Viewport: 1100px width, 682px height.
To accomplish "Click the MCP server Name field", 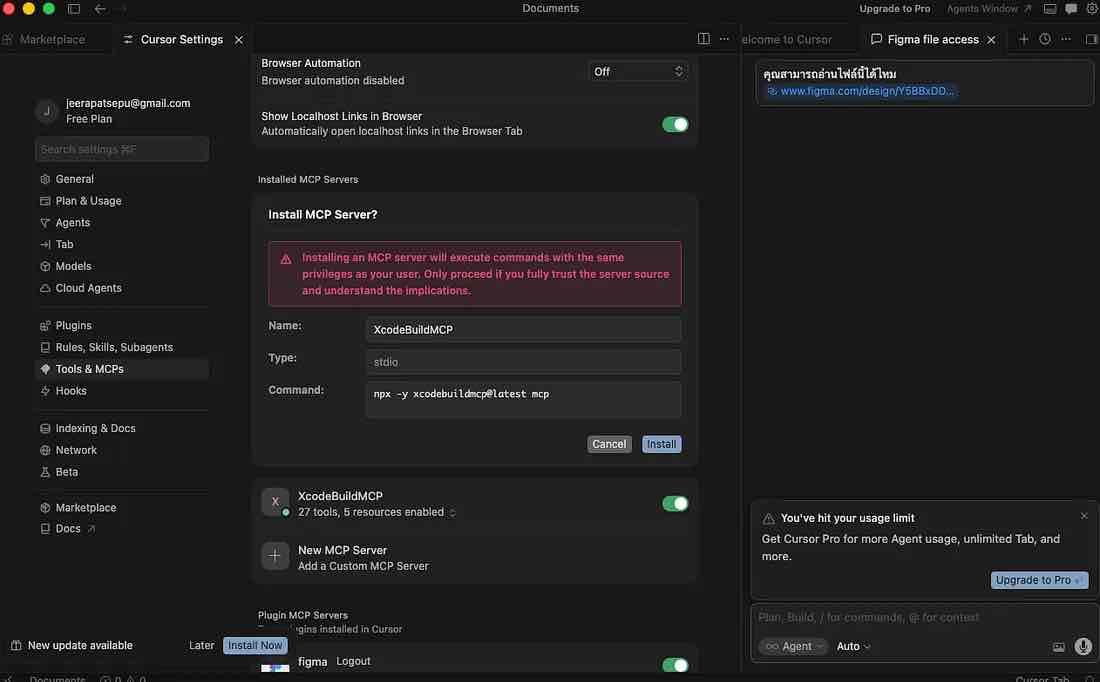I will click(523, 330).
